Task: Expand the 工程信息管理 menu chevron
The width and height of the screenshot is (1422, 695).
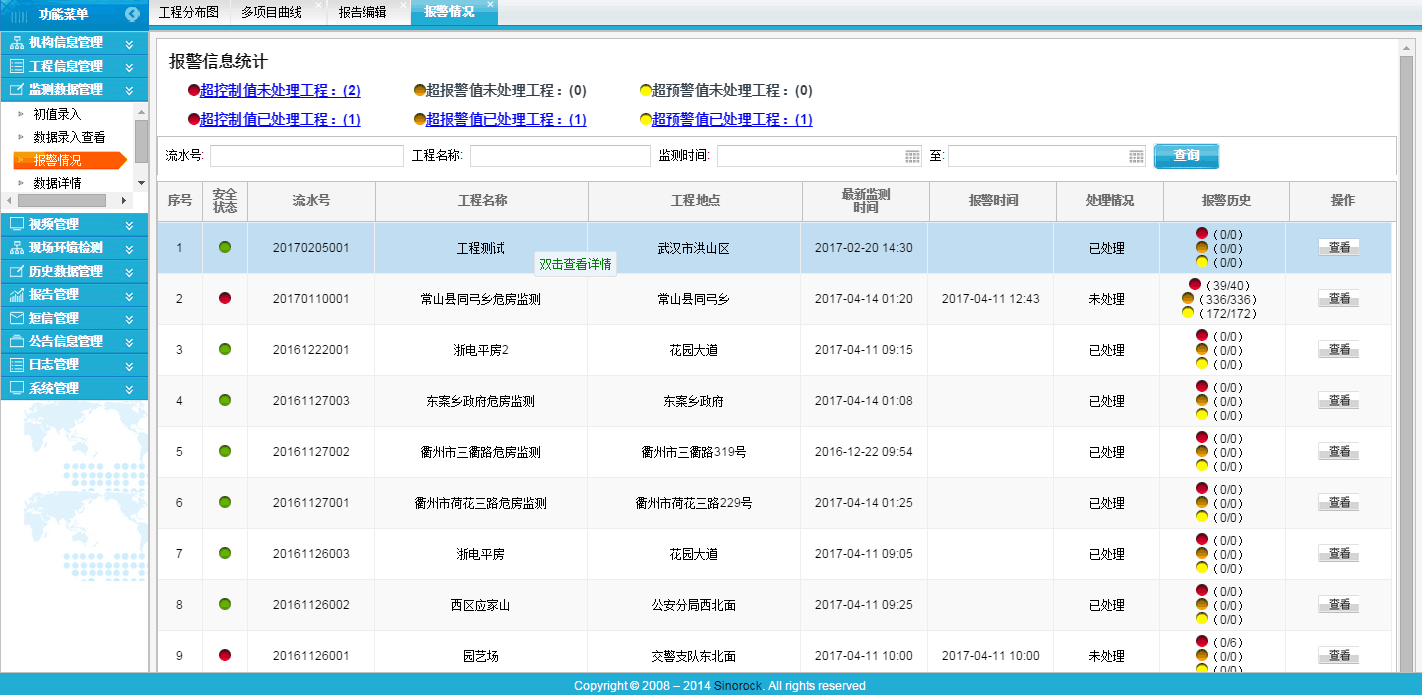Action: coord(129,67)
